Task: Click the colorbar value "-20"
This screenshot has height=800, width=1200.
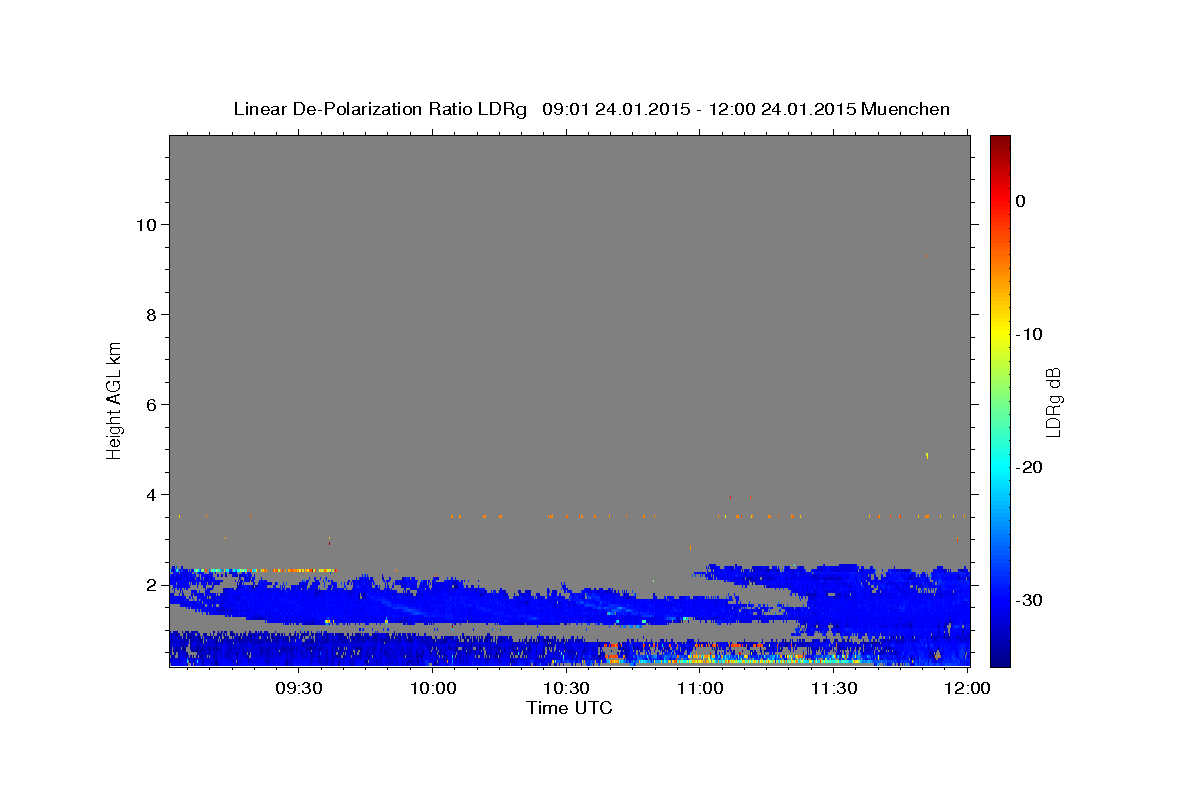Action: point(1029,467)
